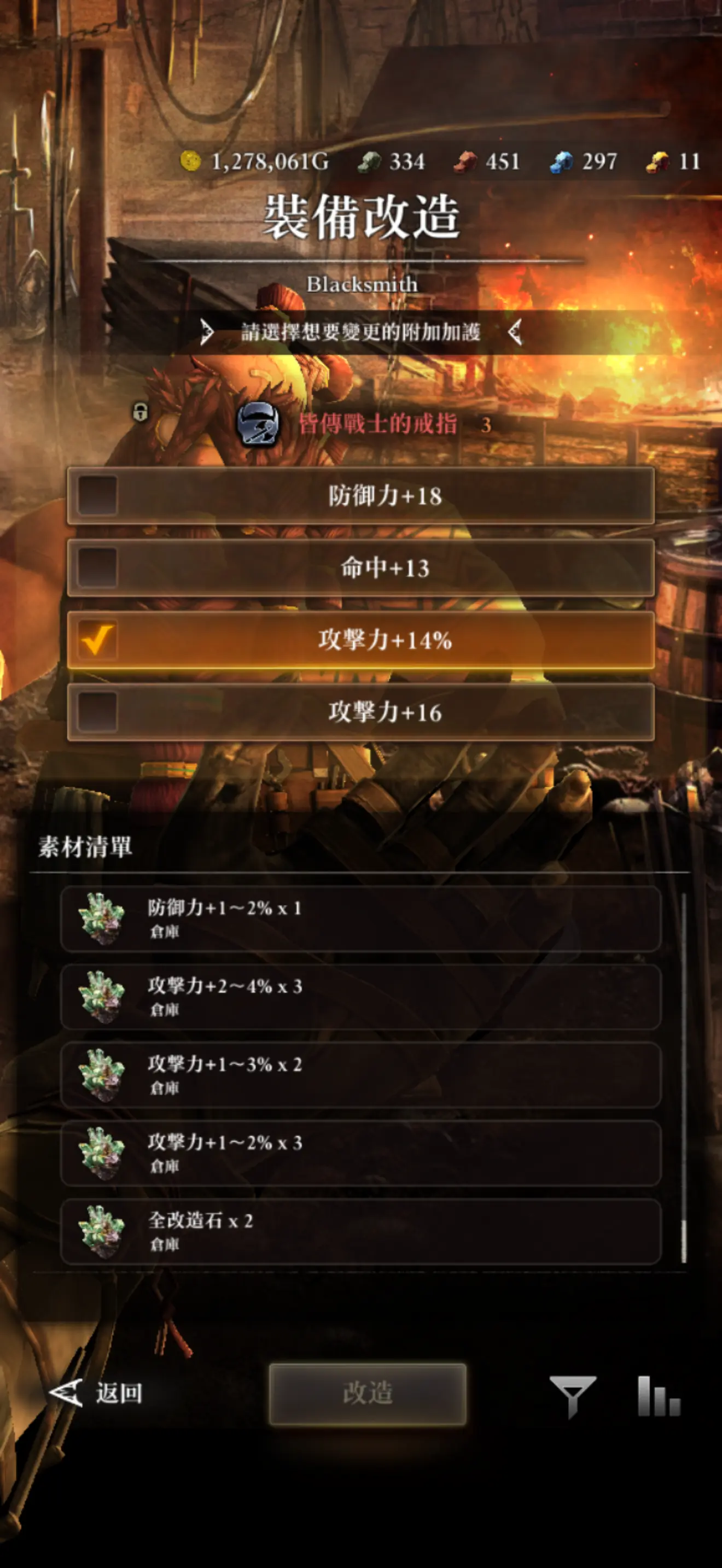This screenshot has width=722, height=1568.
Task: Select the 全改造石 x 2 material
Action: (361, 1232)
